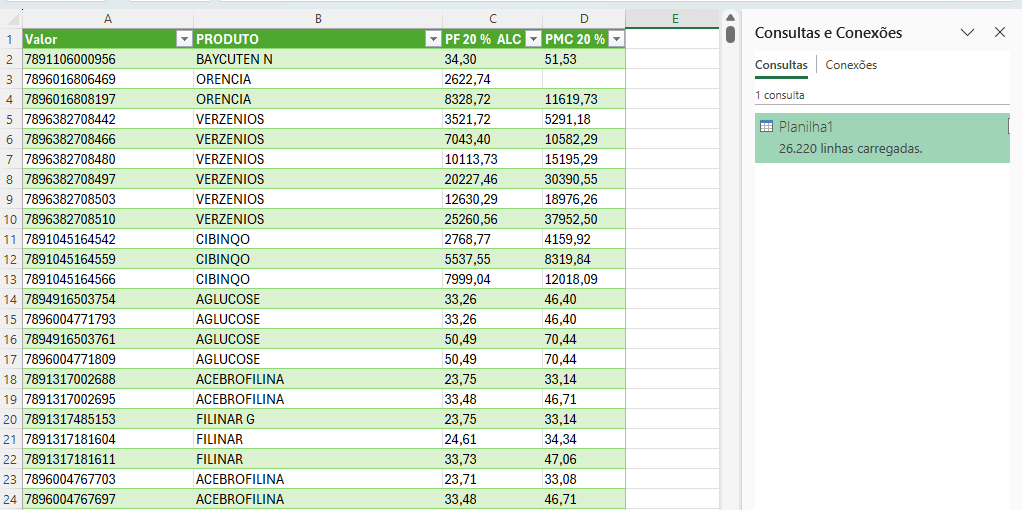Click the 26.220 linhas carregadas status text
This screenshot has width=1022, height=510.
[x=851, y=148]
